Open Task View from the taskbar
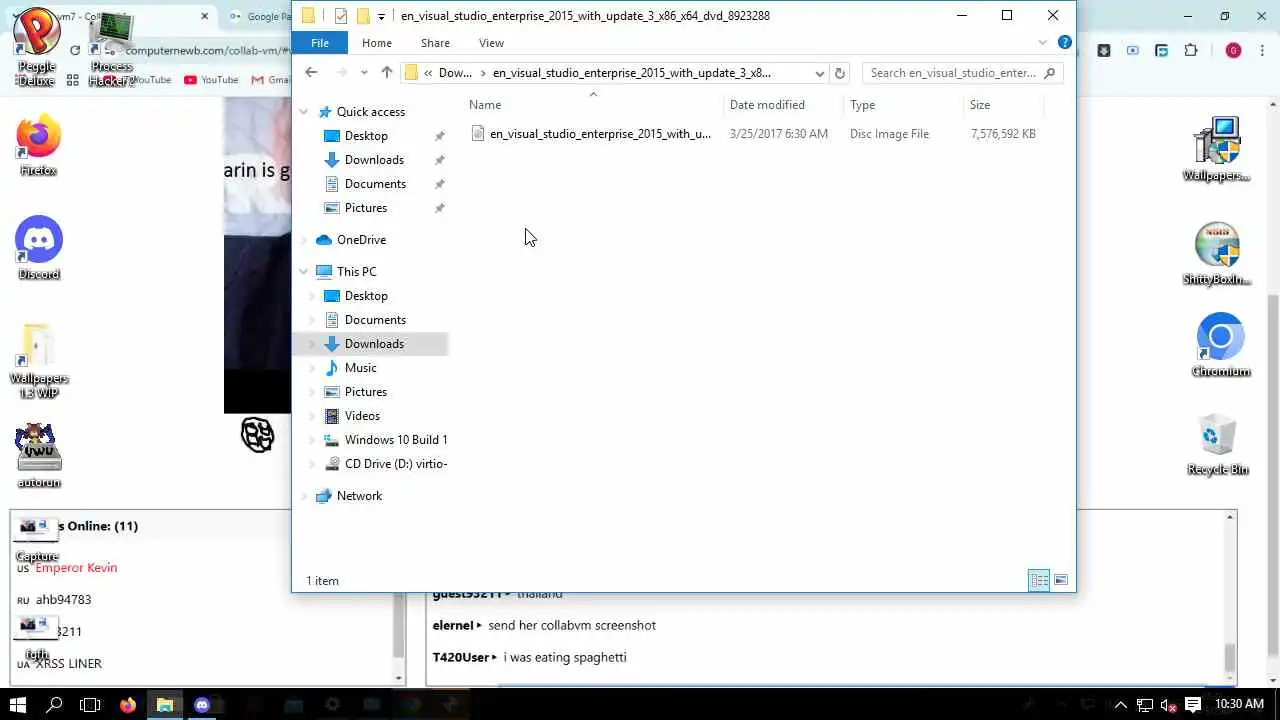The image size is (1280, 720). tap(90, 704)
